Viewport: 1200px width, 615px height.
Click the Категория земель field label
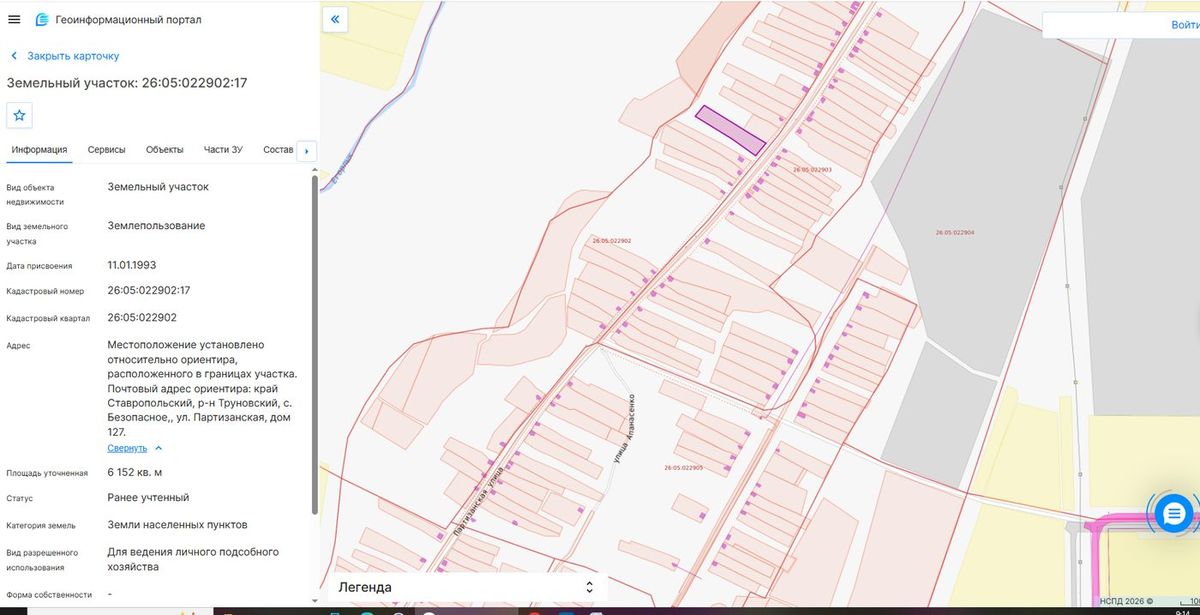coord(41,525)
